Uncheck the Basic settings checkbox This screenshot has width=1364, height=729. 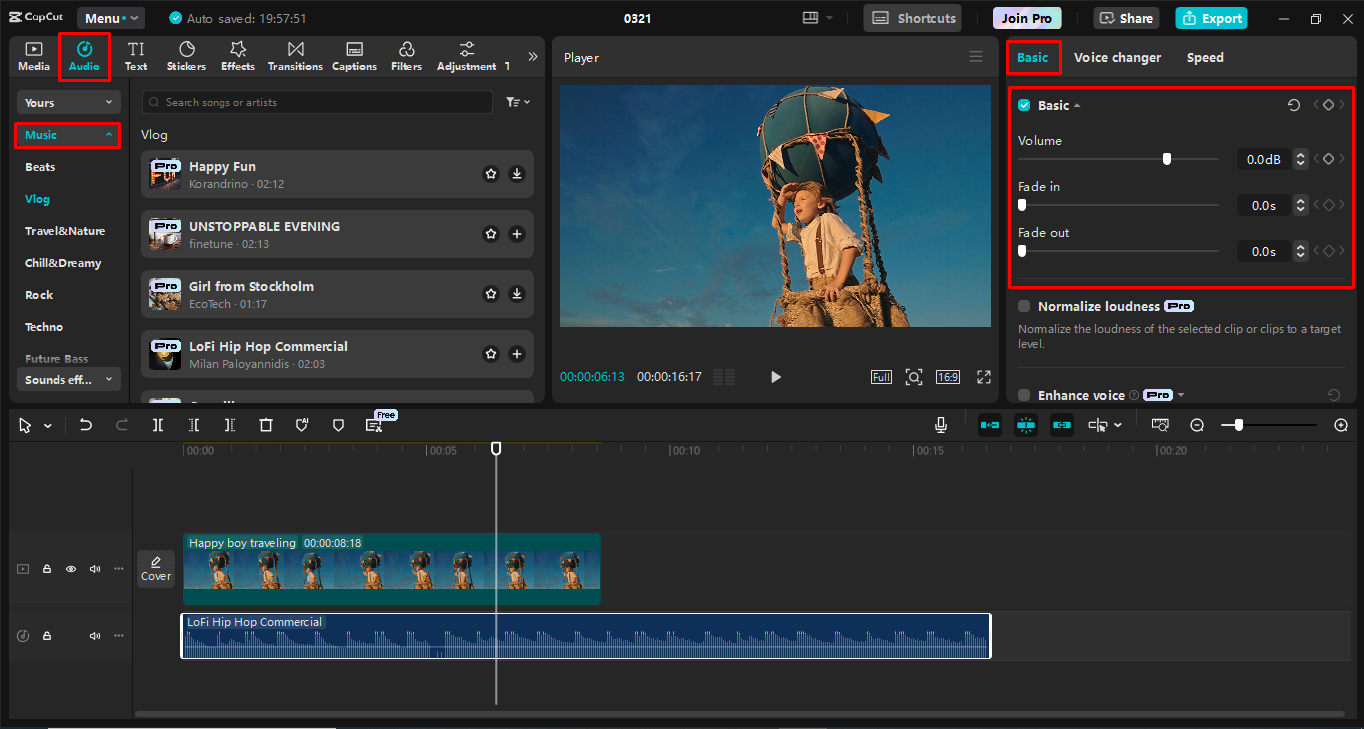tap(1024, 105)
